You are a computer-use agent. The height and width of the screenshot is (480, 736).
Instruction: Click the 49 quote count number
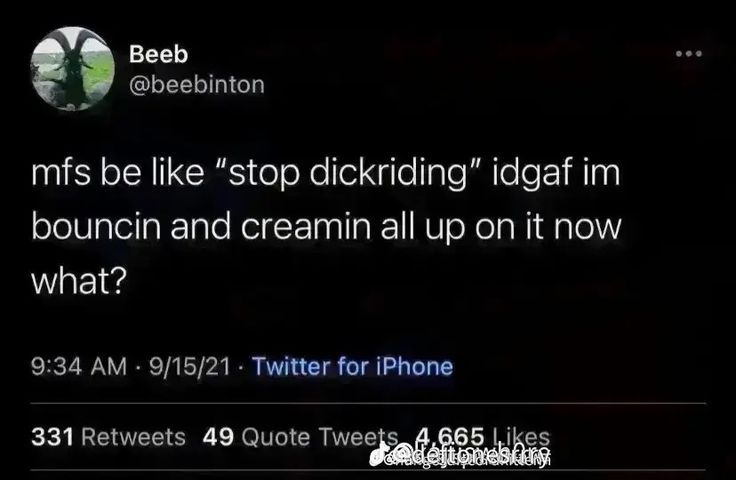click(218, 437)
